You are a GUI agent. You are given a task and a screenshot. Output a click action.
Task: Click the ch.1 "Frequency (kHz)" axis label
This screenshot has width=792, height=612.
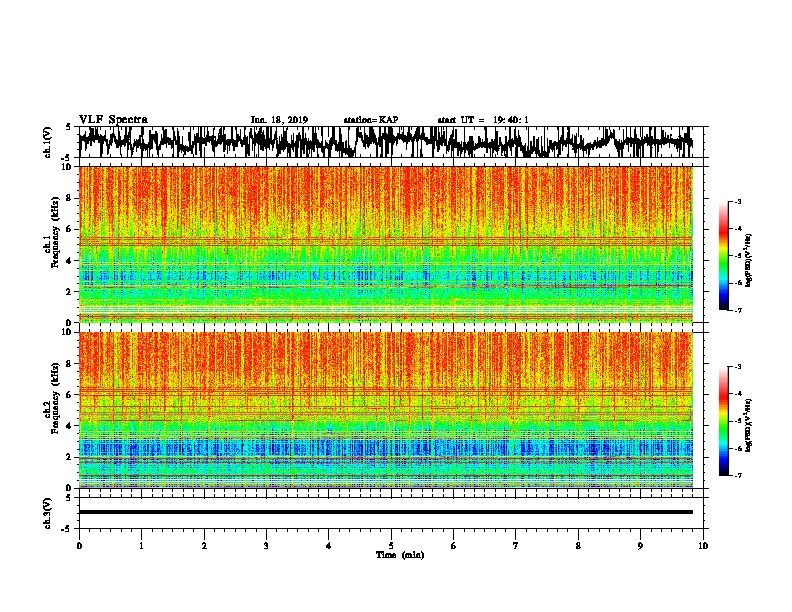[55, 233]
